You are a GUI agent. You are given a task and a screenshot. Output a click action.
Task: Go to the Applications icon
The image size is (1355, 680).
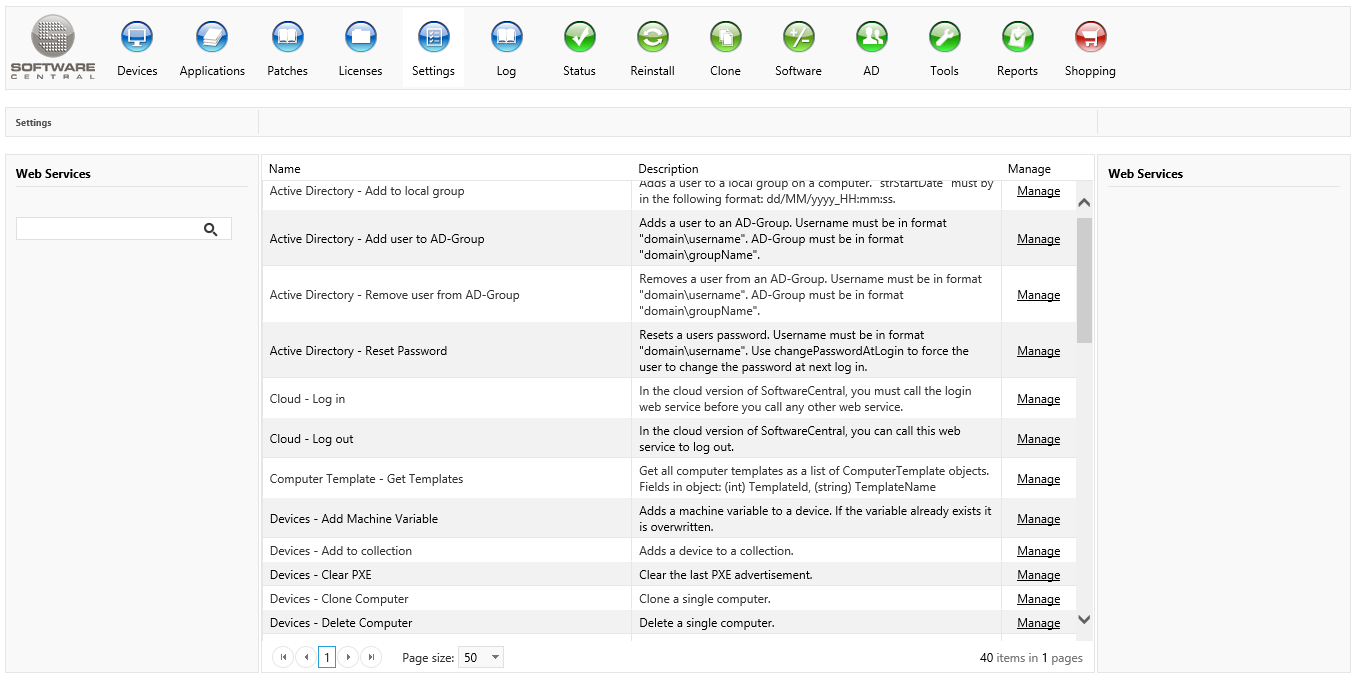212,38
